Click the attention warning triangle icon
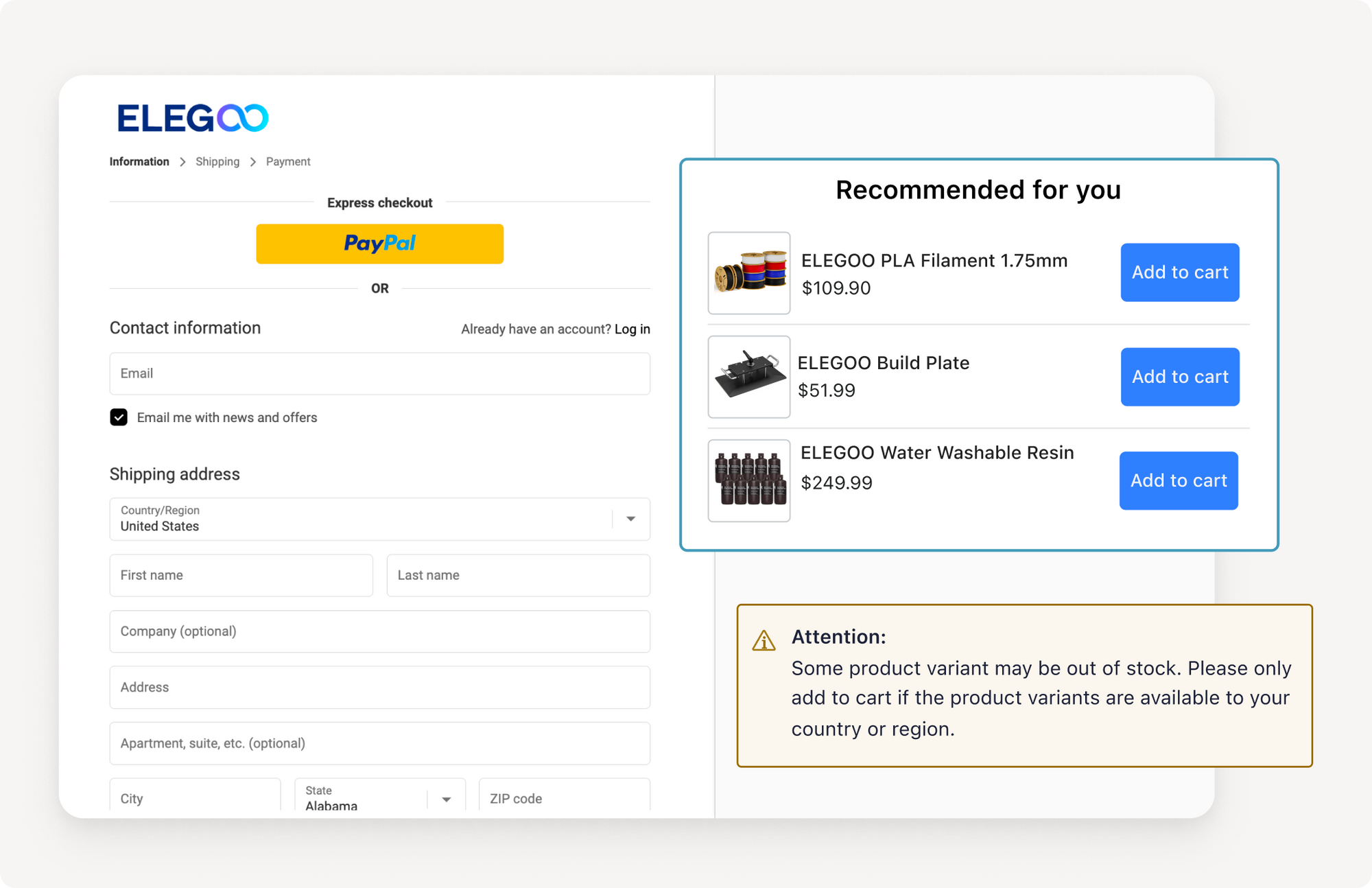This screenshot has height=888, width=1372. (764, 640)
